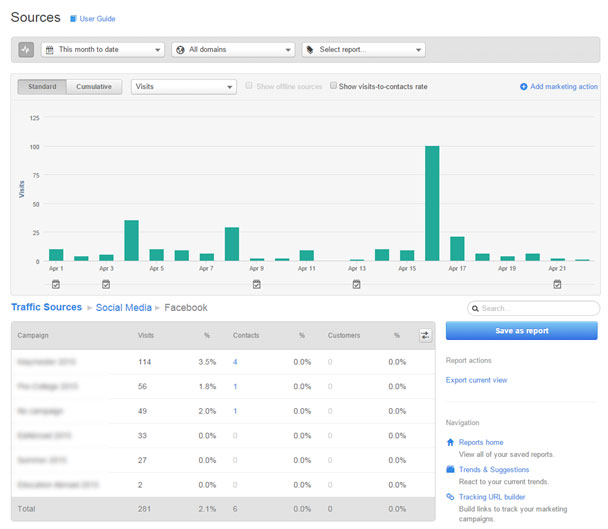Open the User Guide link

pos(97,19)
